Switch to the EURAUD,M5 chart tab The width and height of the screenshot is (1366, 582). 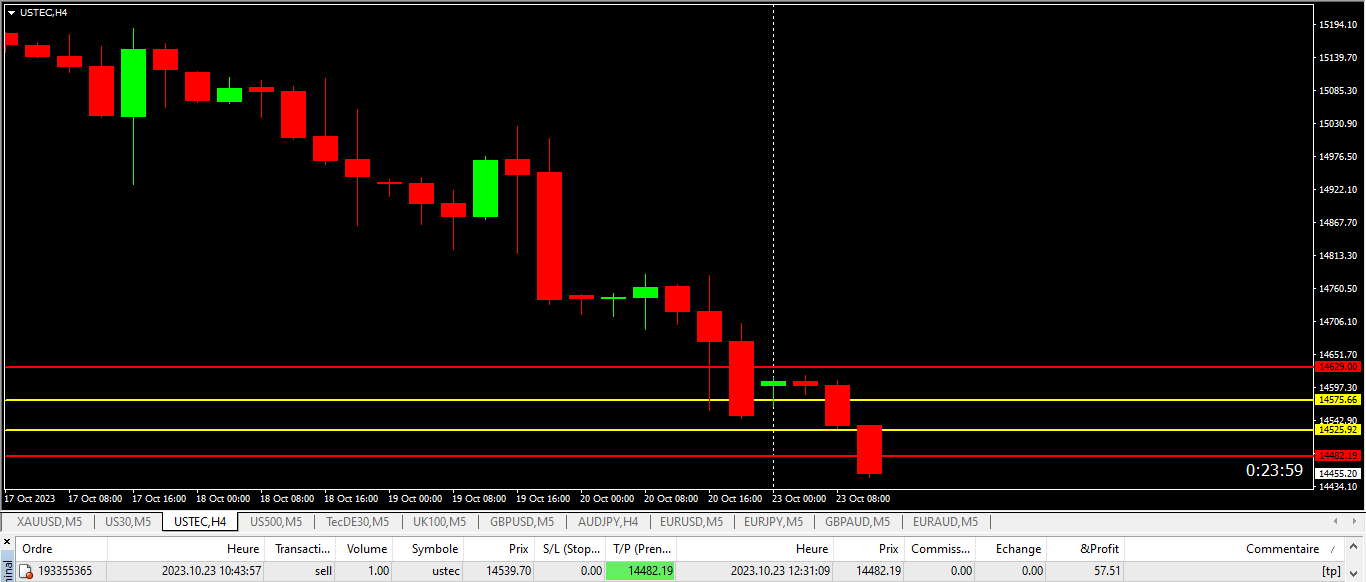point(946,522)
